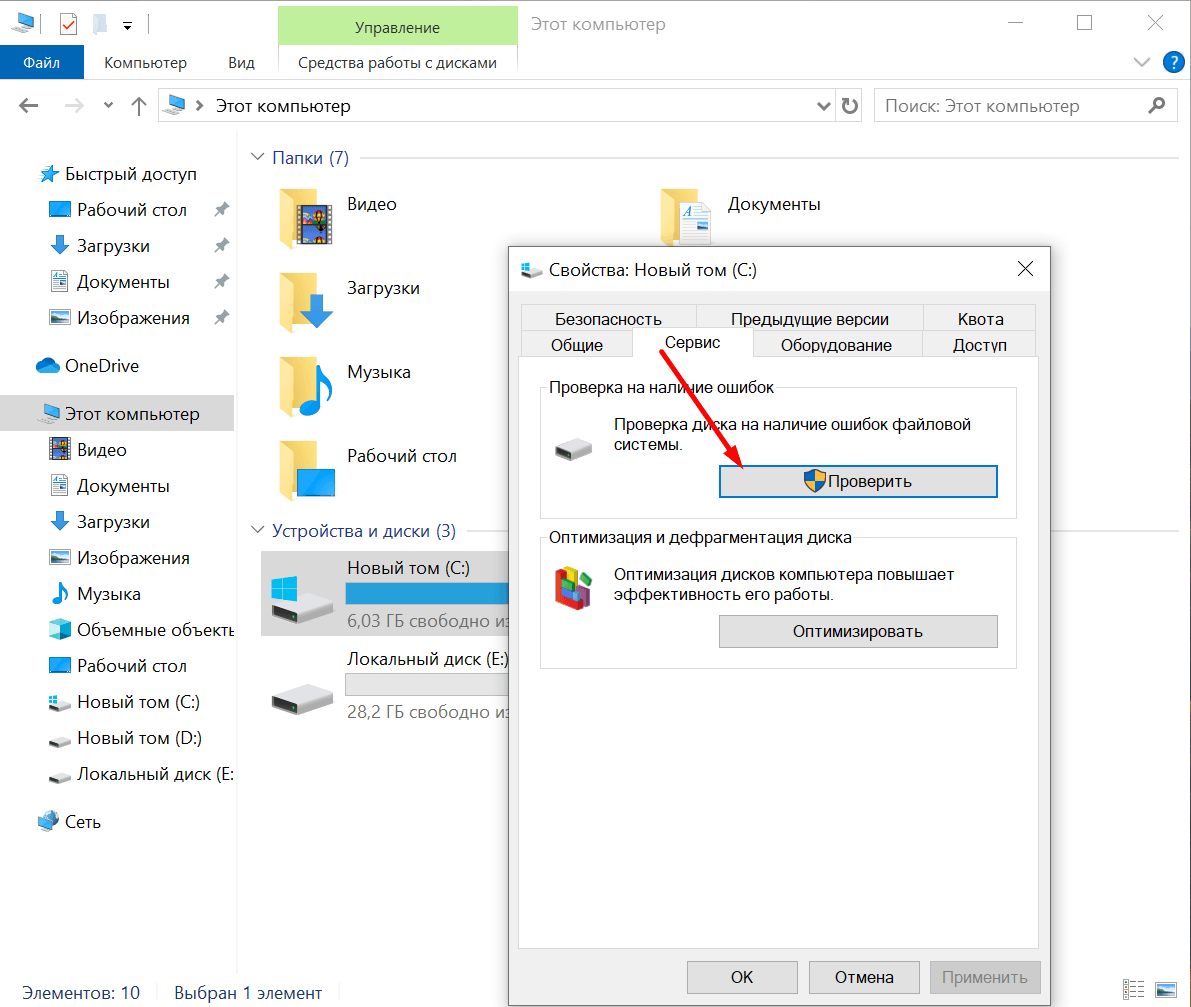Open the Файл menu
Viewport: 1191px width, 1007px height.
[x=42, y=63]
